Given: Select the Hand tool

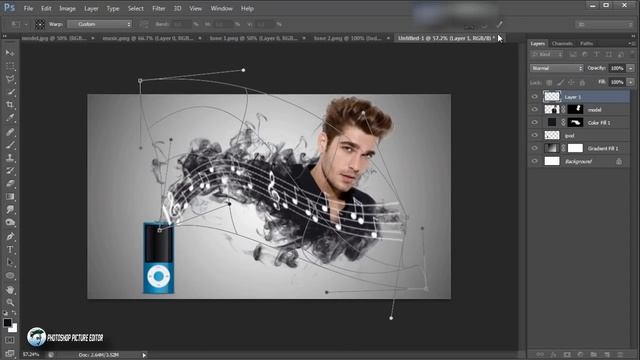Looking at the screenshot, I should pyautogui.click(x=10, y=289).
